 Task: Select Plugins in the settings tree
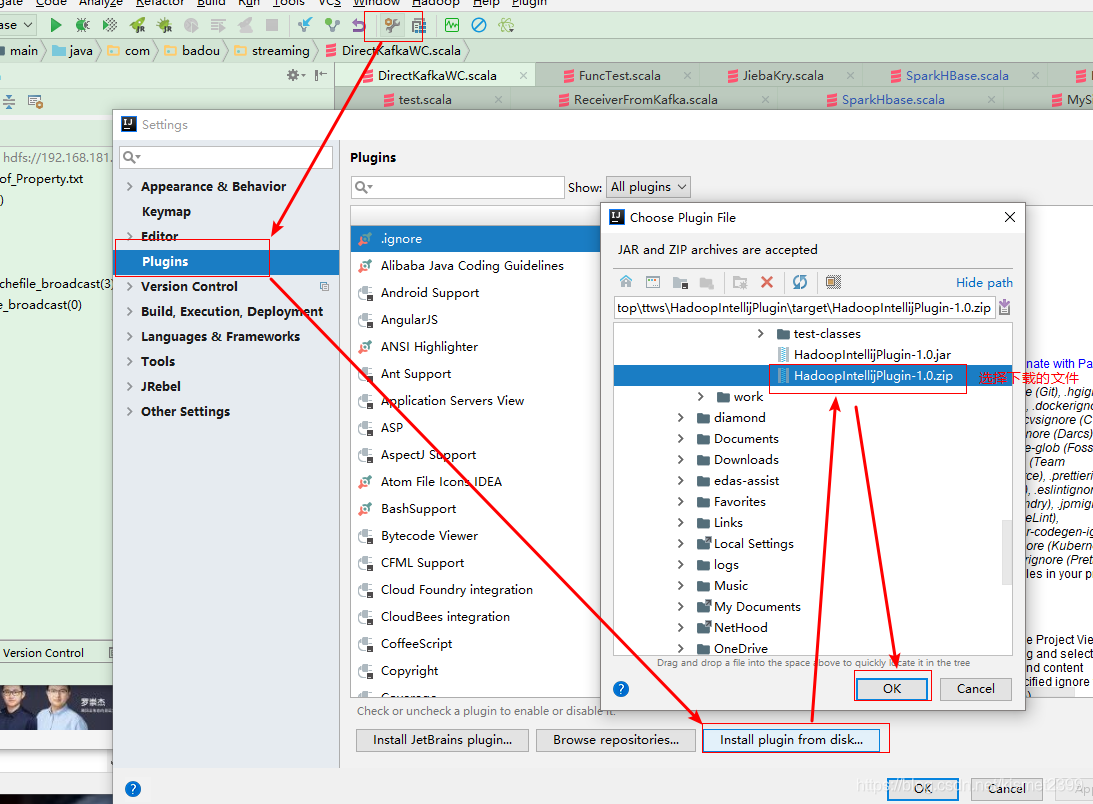coord(226,261)
